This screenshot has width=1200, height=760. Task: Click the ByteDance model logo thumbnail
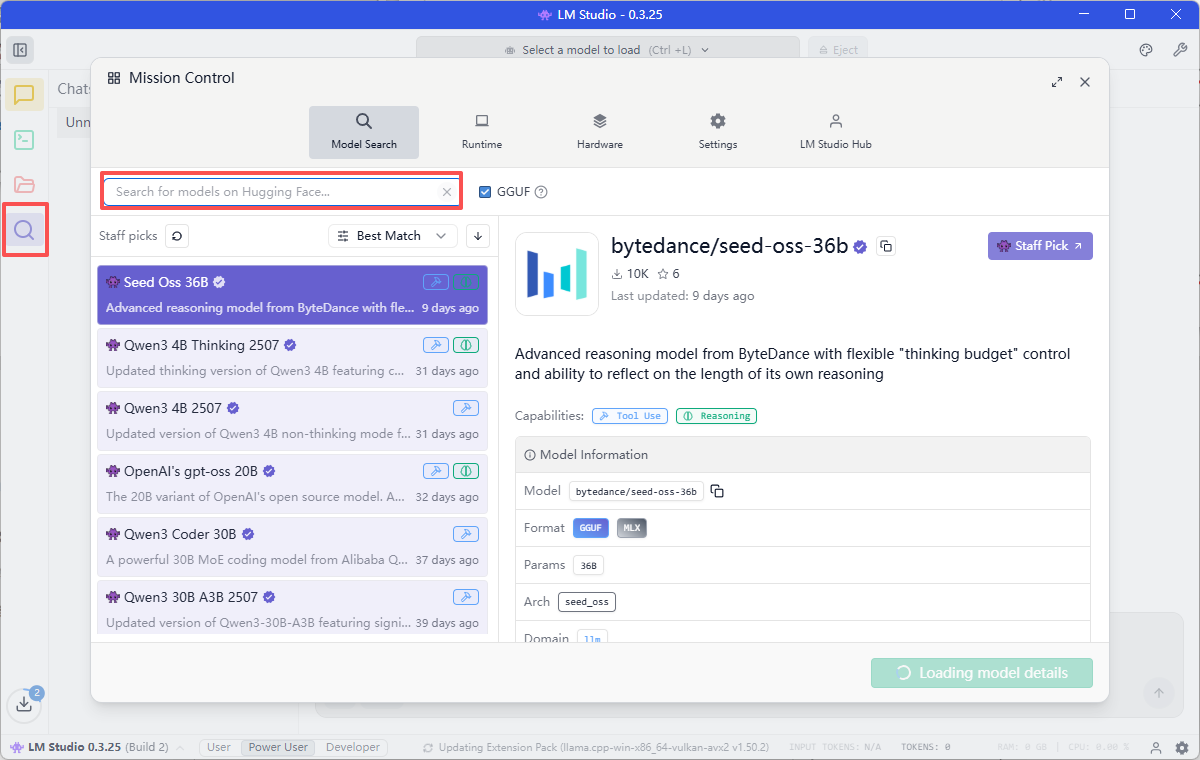point(557,274)
